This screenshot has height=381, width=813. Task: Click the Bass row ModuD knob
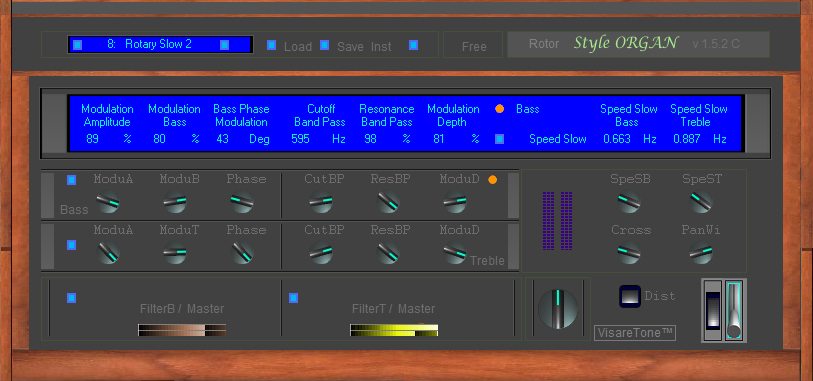tap(455, 202)
